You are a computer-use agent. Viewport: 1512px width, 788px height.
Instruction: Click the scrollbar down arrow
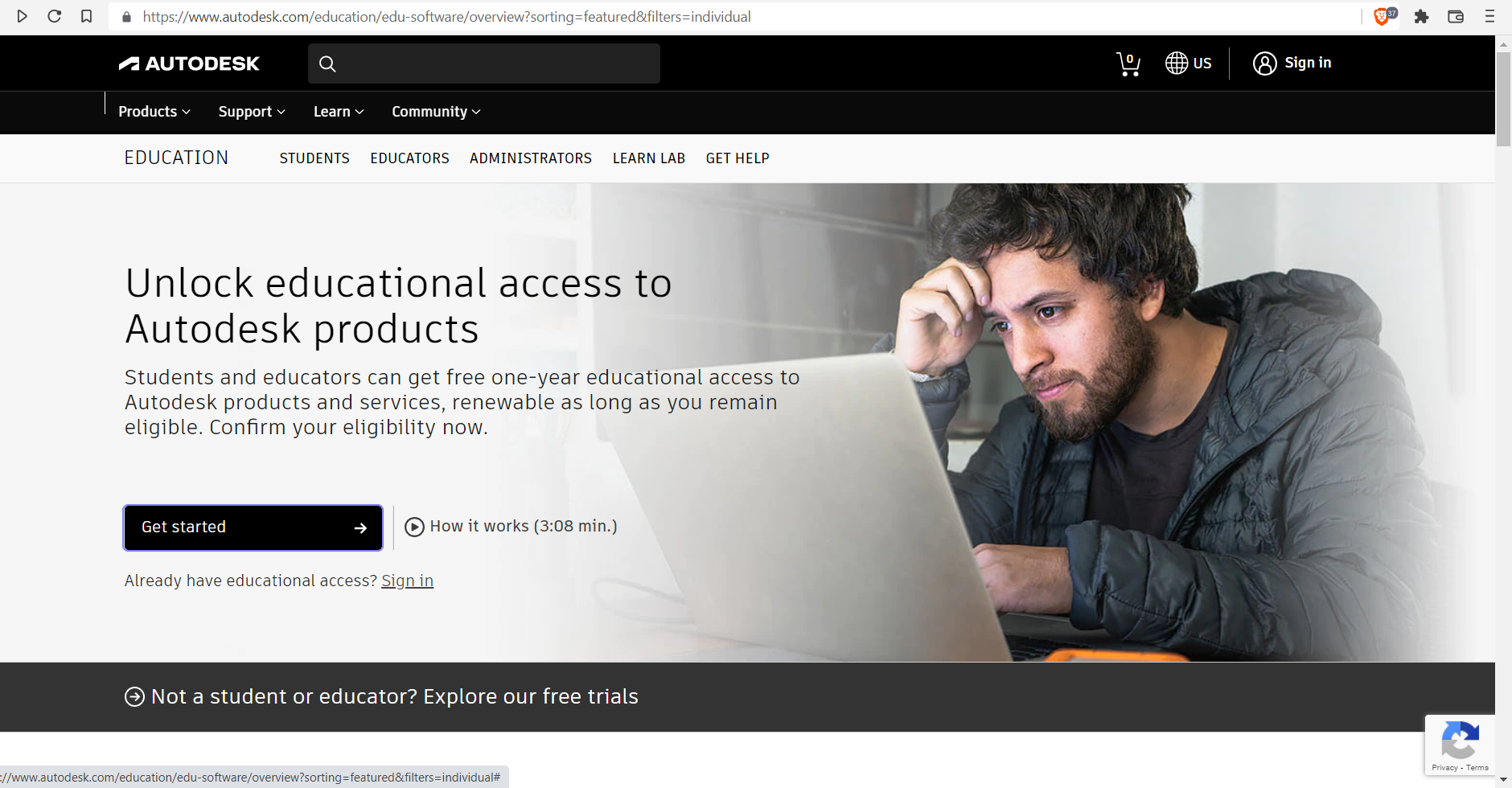pos(1503,780)
